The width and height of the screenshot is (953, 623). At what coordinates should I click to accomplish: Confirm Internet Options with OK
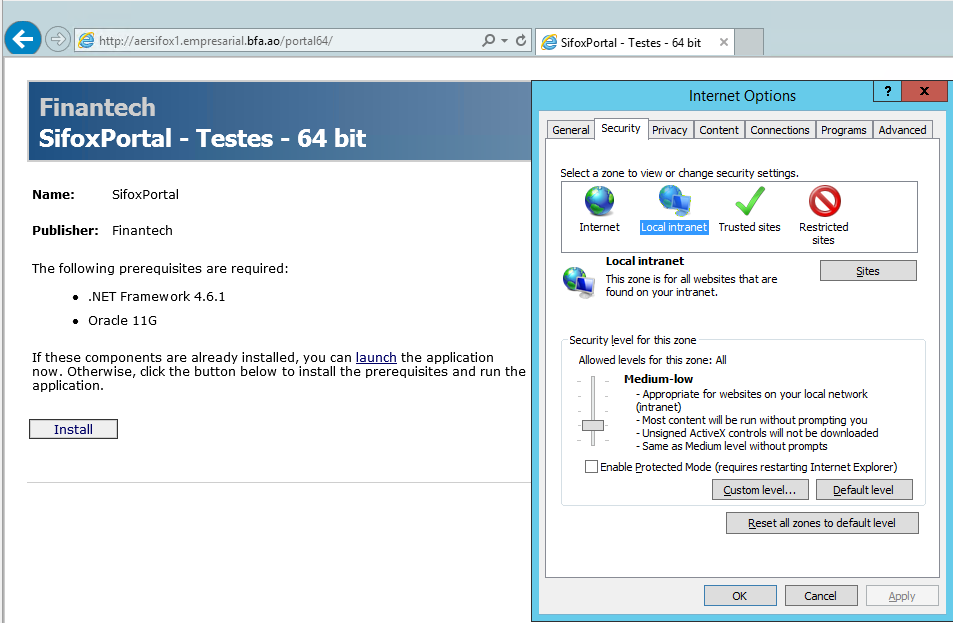click(x=740, y=596)
